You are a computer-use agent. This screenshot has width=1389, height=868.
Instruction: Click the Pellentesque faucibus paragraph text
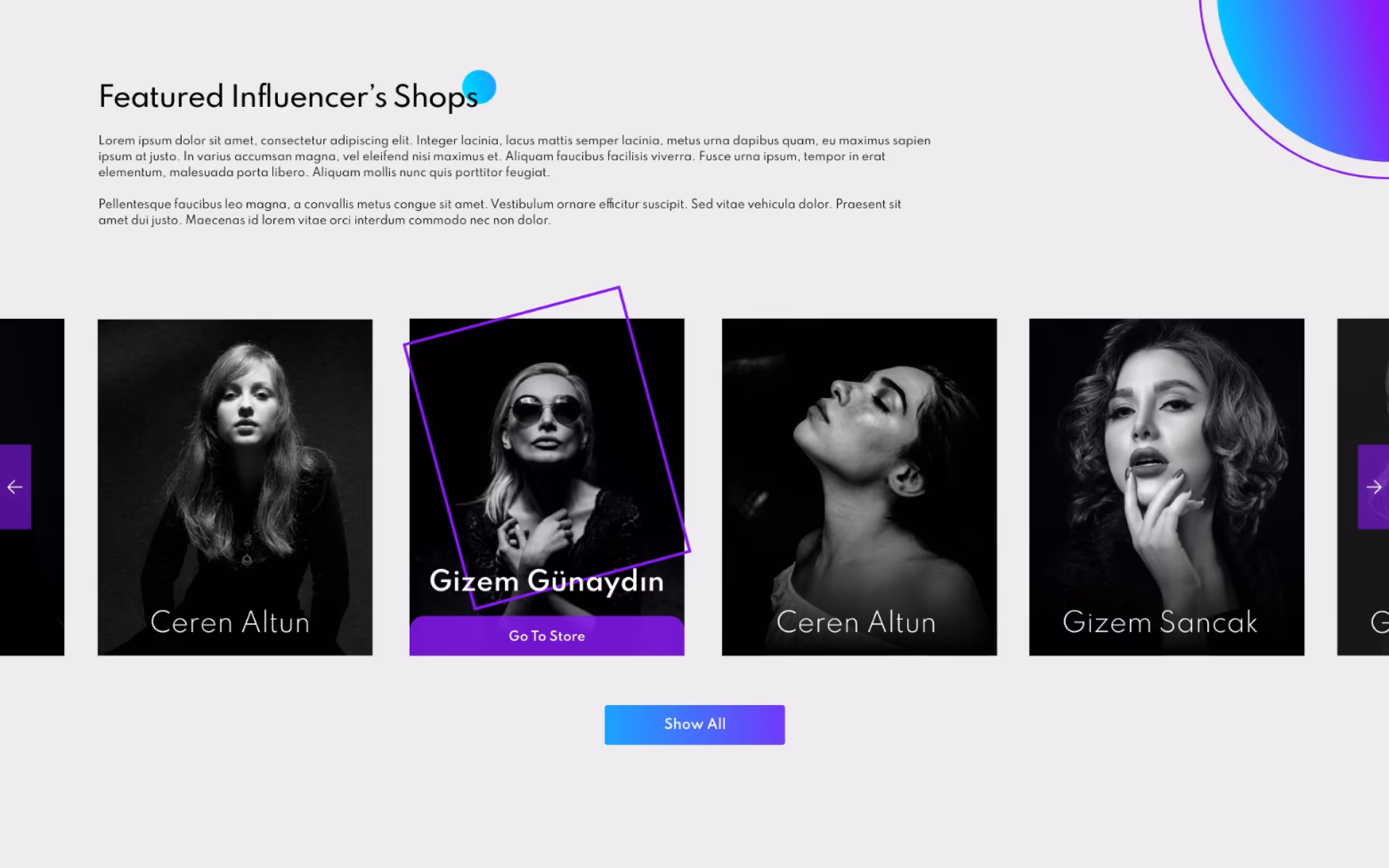(500, 212)
